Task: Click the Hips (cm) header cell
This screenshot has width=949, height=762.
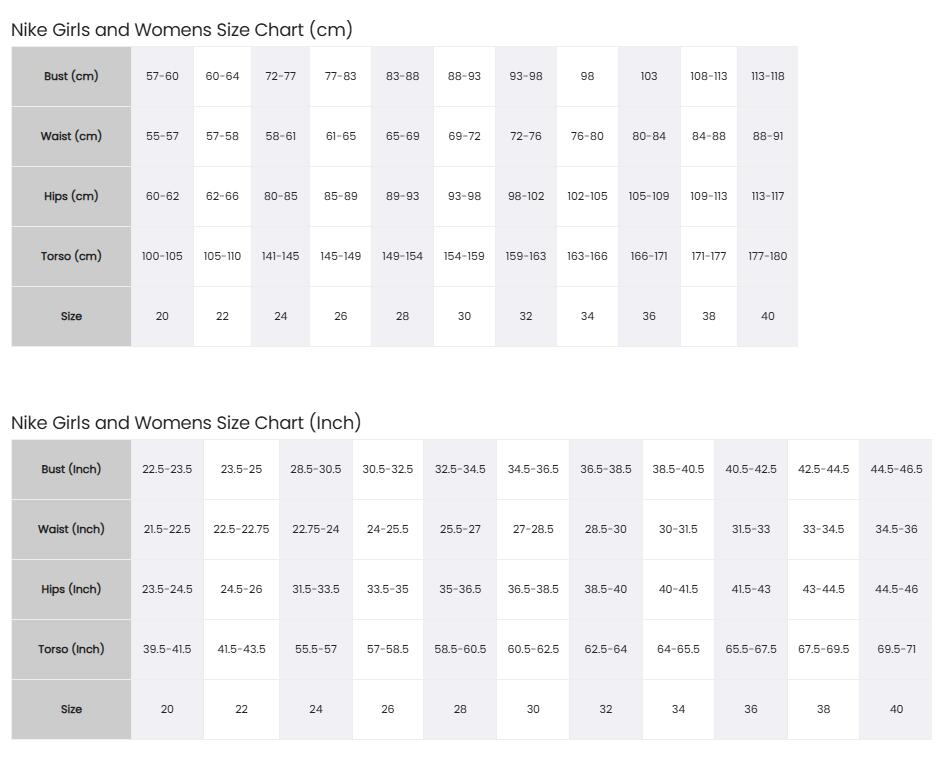Action: pos(71,196)
